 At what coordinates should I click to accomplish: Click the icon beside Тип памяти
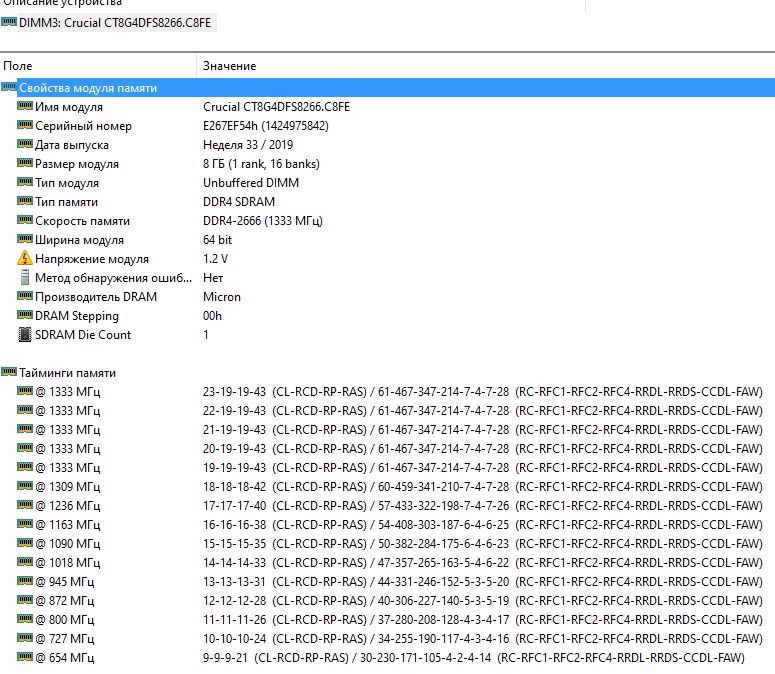tap(25, 201)
